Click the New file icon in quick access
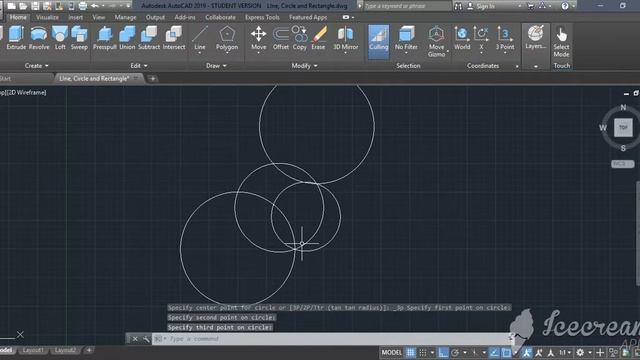 (x=11, y=6)
